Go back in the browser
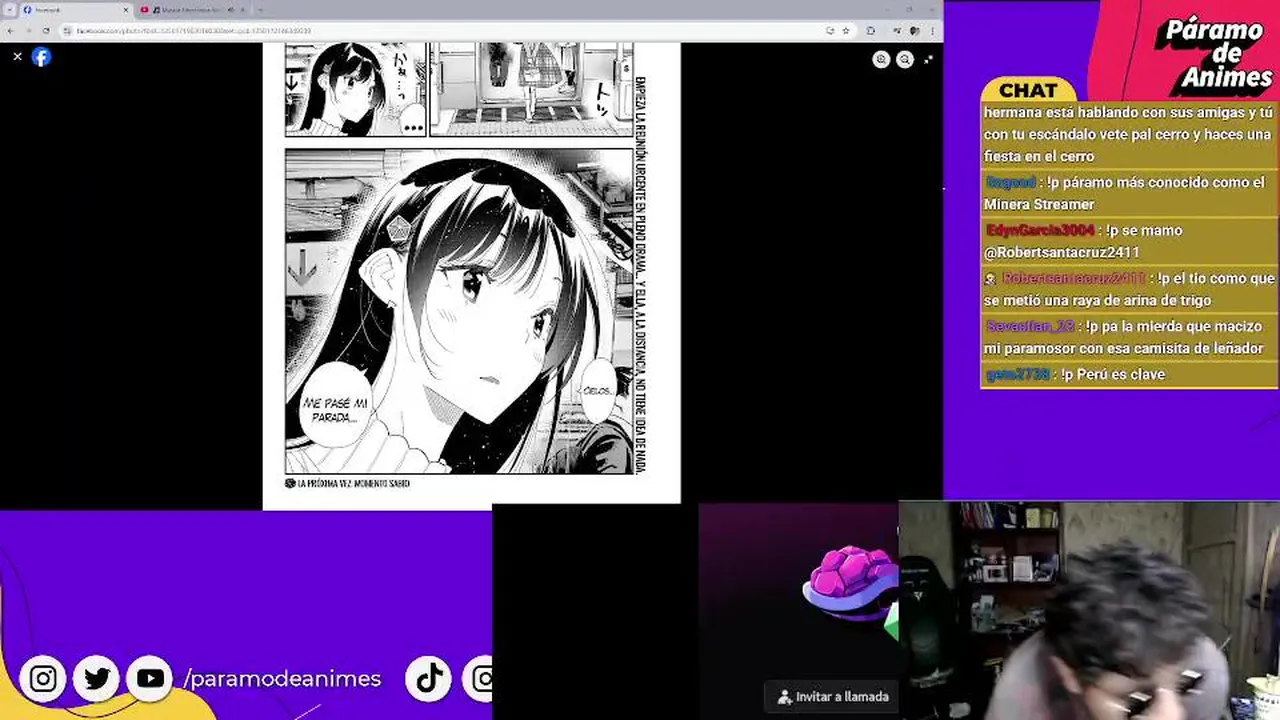 coord(10,31)
